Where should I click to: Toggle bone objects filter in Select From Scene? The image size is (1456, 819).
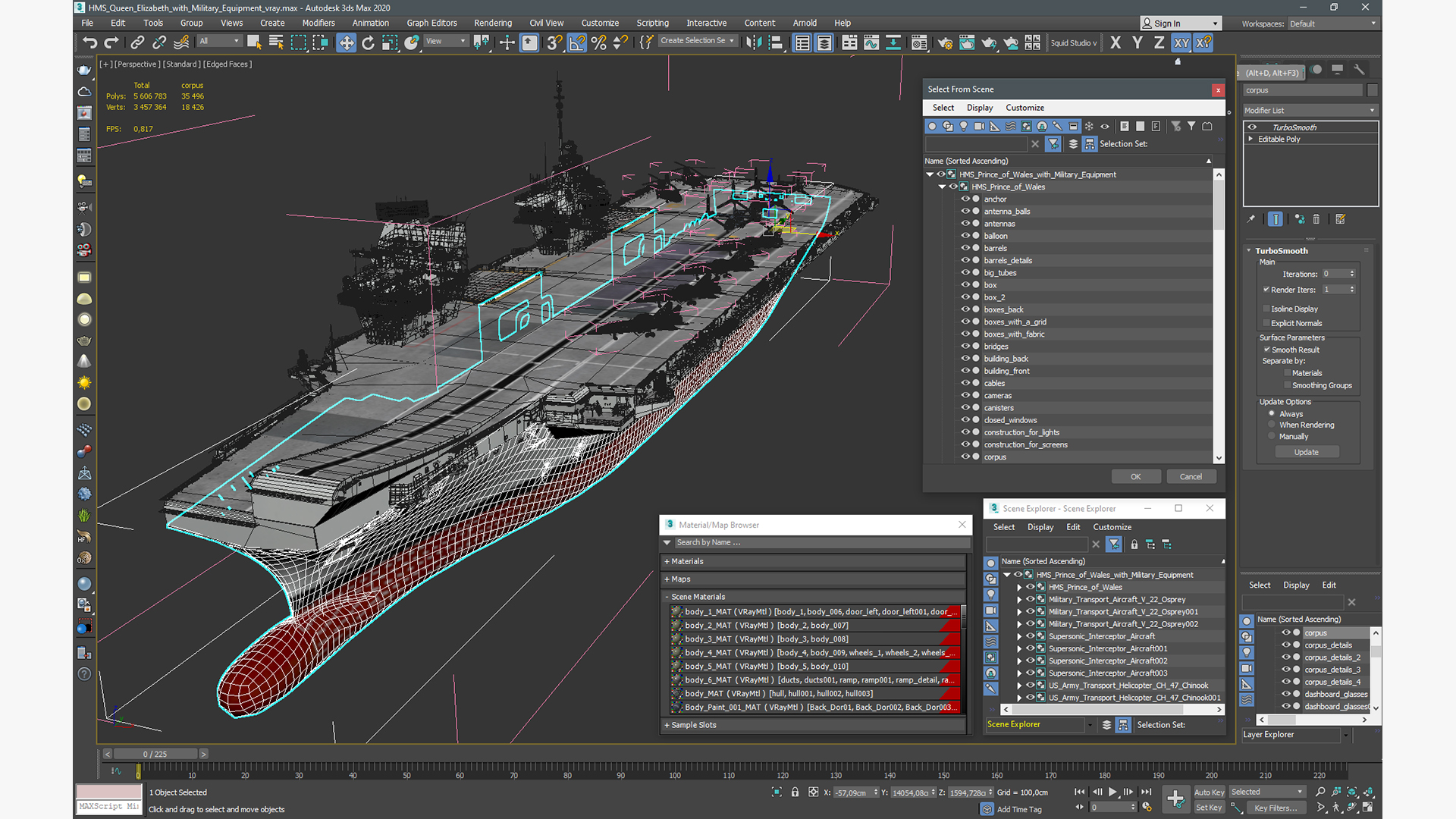pos(1058,127)
